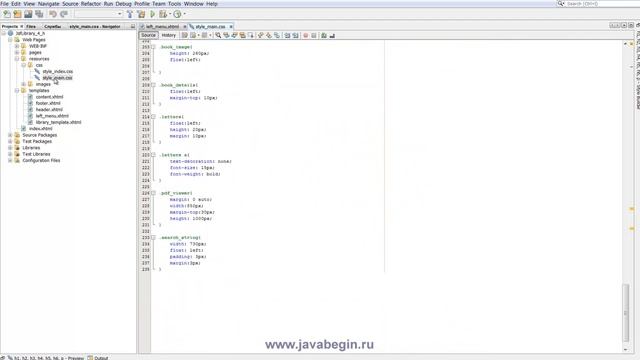Click the Uncomment lines icon
The height and width of the screenshot is (360, 640).
pyautogui.click(x=332, y=36)
